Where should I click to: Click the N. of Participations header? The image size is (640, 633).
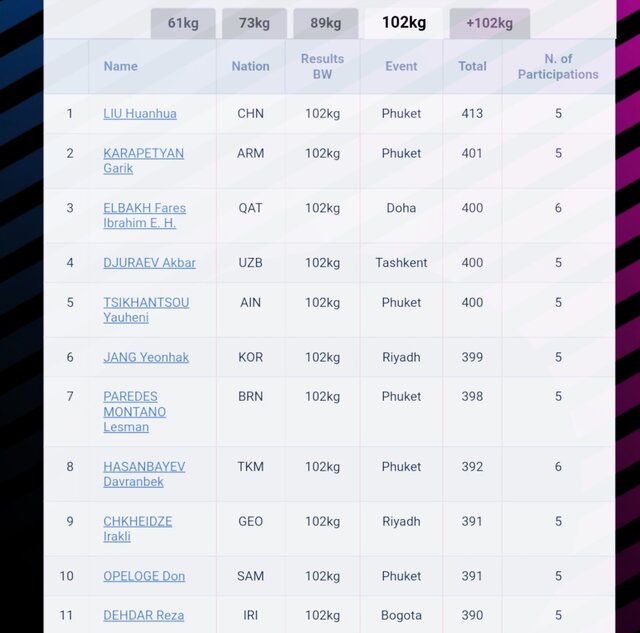[x=558, y=66]
